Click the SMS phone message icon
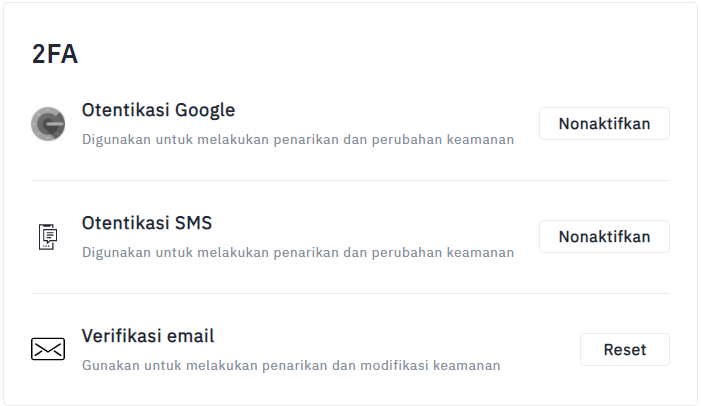This screenshot has height=406, width=701. (48, 237)
